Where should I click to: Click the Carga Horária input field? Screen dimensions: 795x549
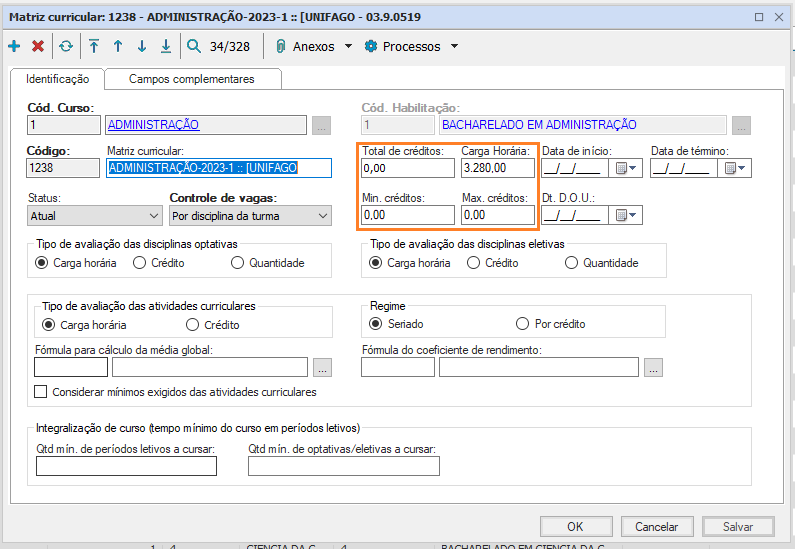[x=497, y=168]
